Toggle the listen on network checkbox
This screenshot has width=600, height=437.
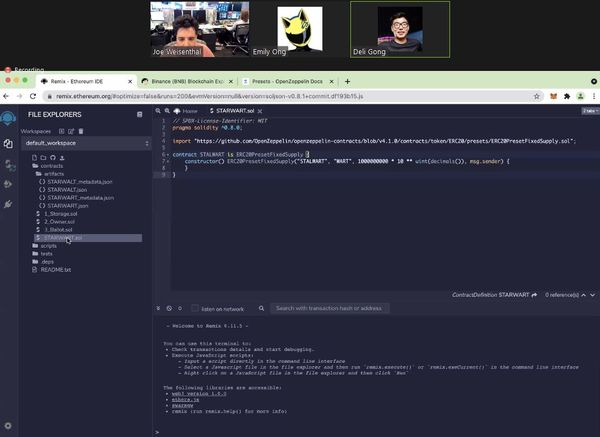click(195, 308)
